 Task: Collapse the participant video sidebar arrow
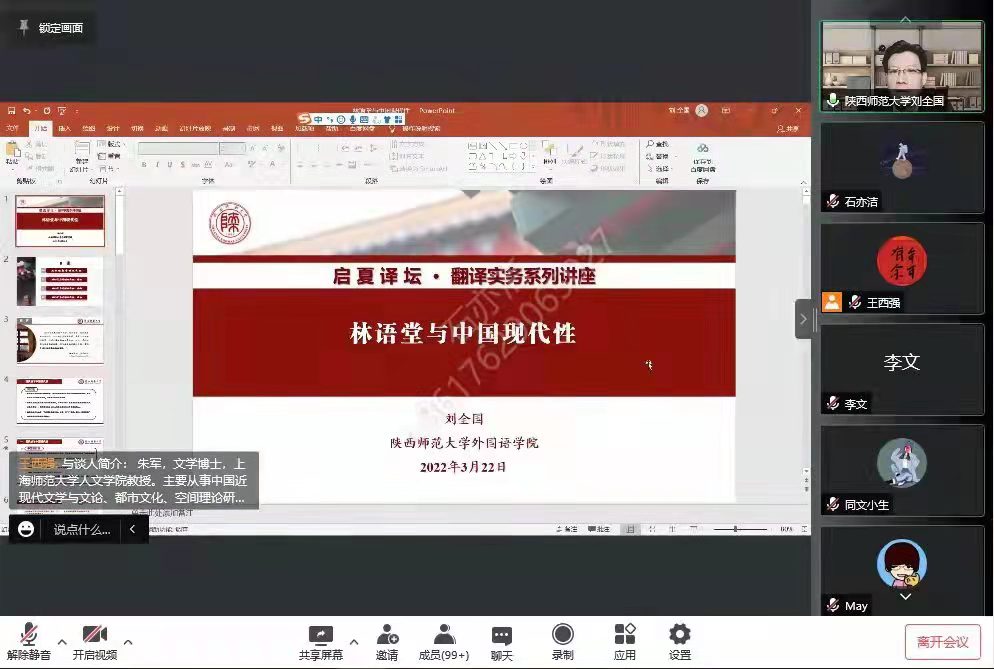click(x=803, y=319)
